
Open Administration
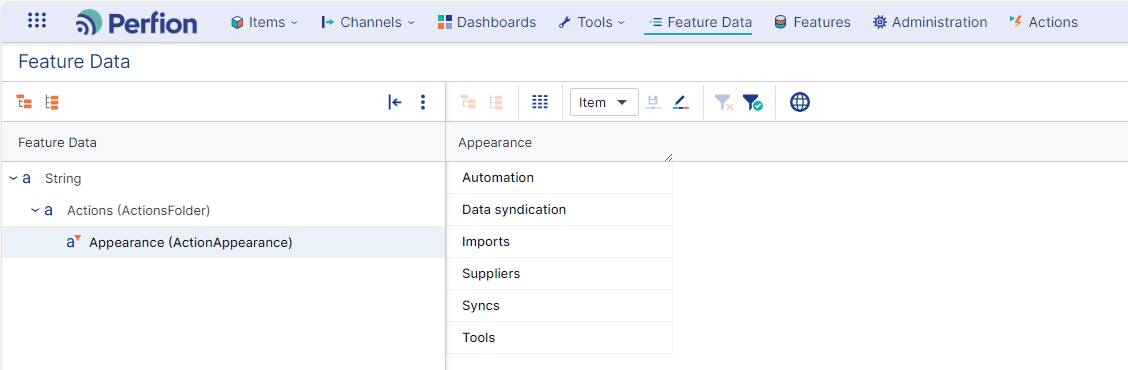click(929, 22)
